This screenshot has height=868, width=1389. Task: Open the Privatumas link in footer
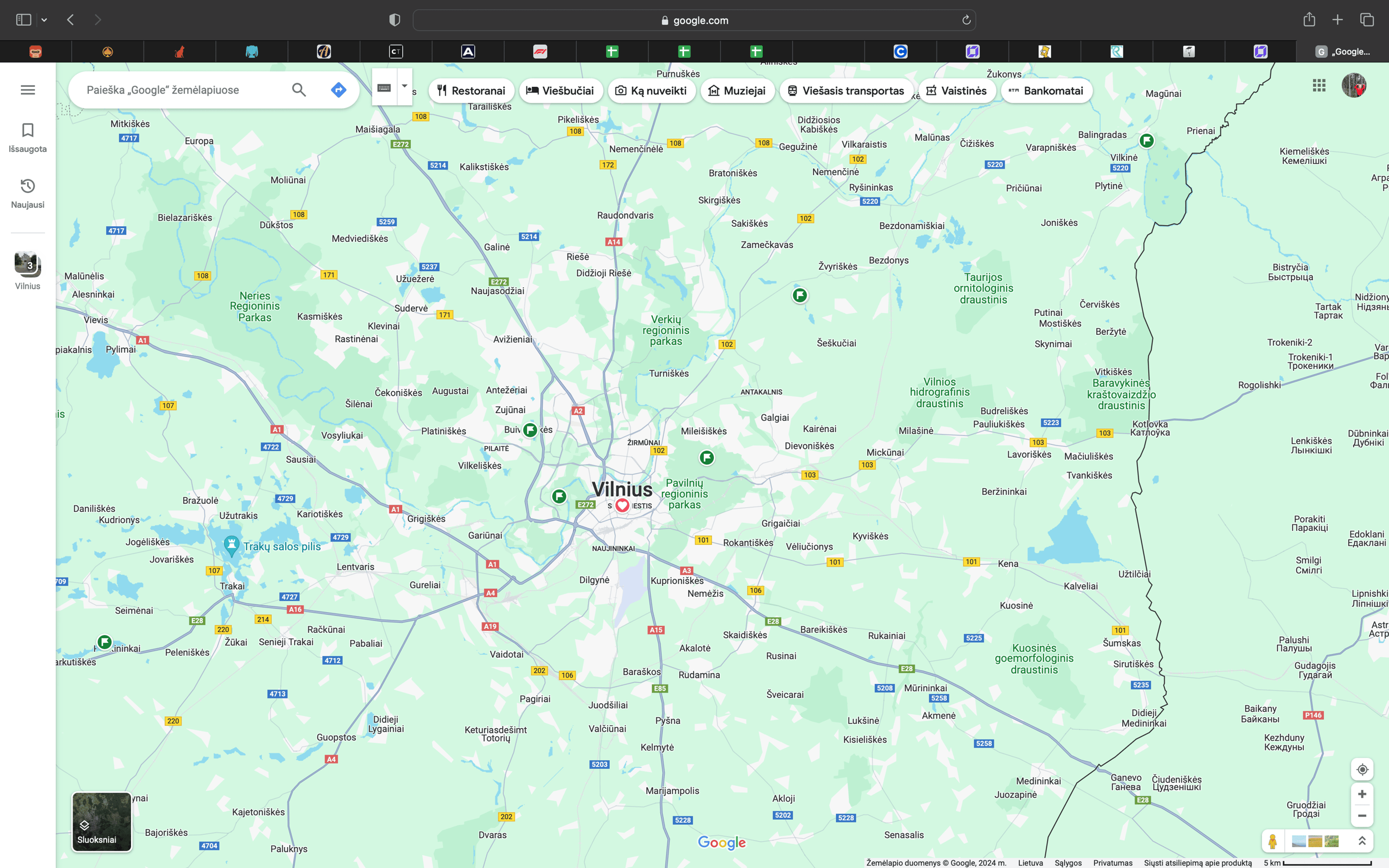pyautogui.click(x=1112, y=863)
